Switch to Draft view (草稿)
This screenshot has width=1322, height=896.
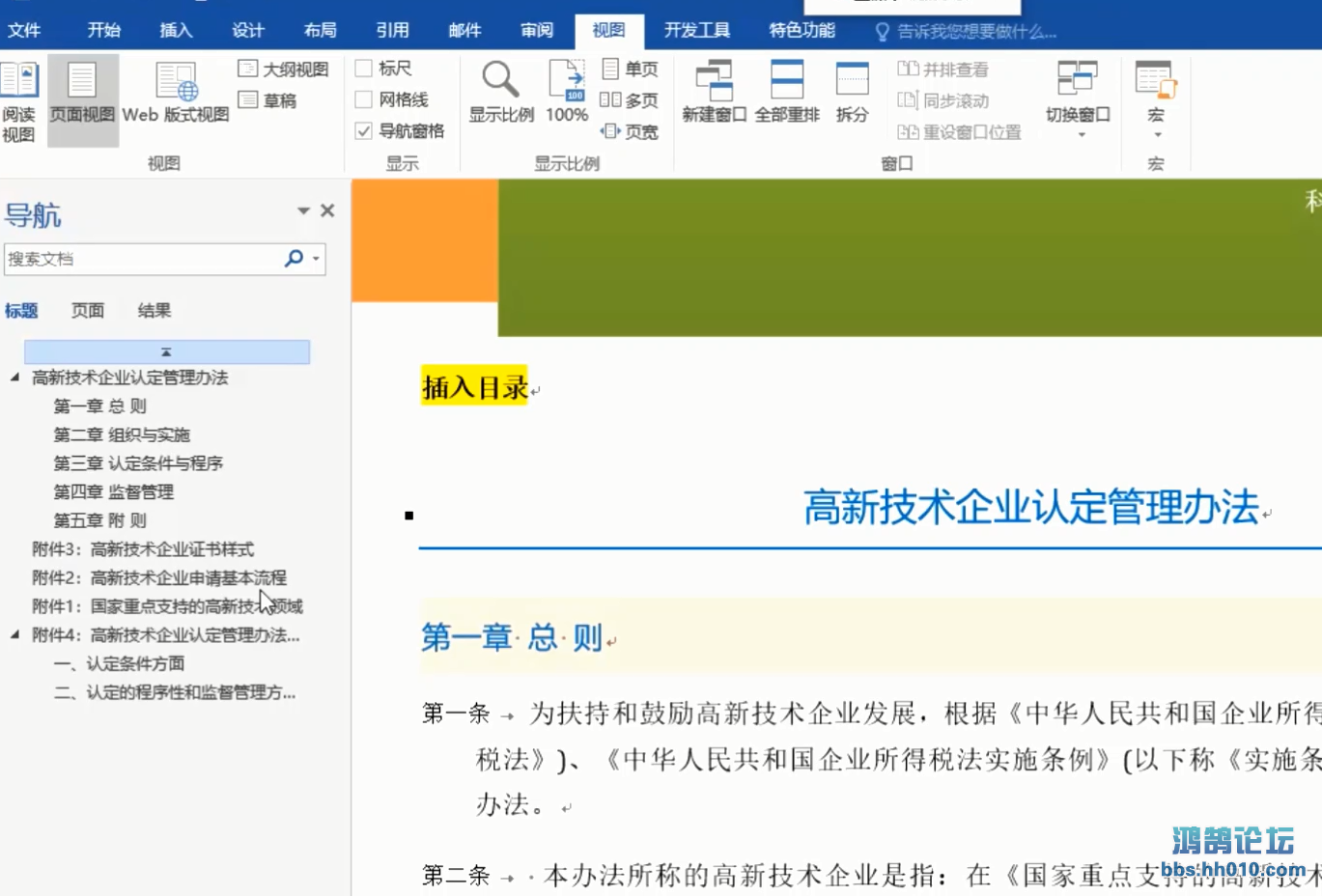[267, 100]
